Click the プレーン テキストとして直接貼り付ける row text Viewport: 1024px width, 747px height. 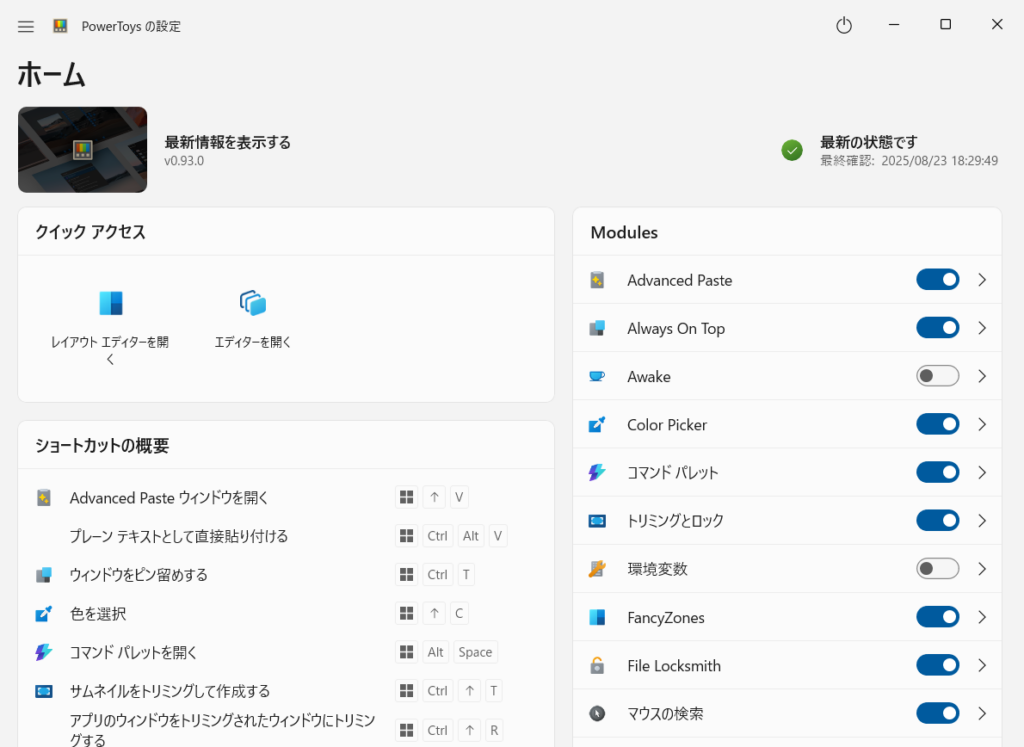pos(178,536)
